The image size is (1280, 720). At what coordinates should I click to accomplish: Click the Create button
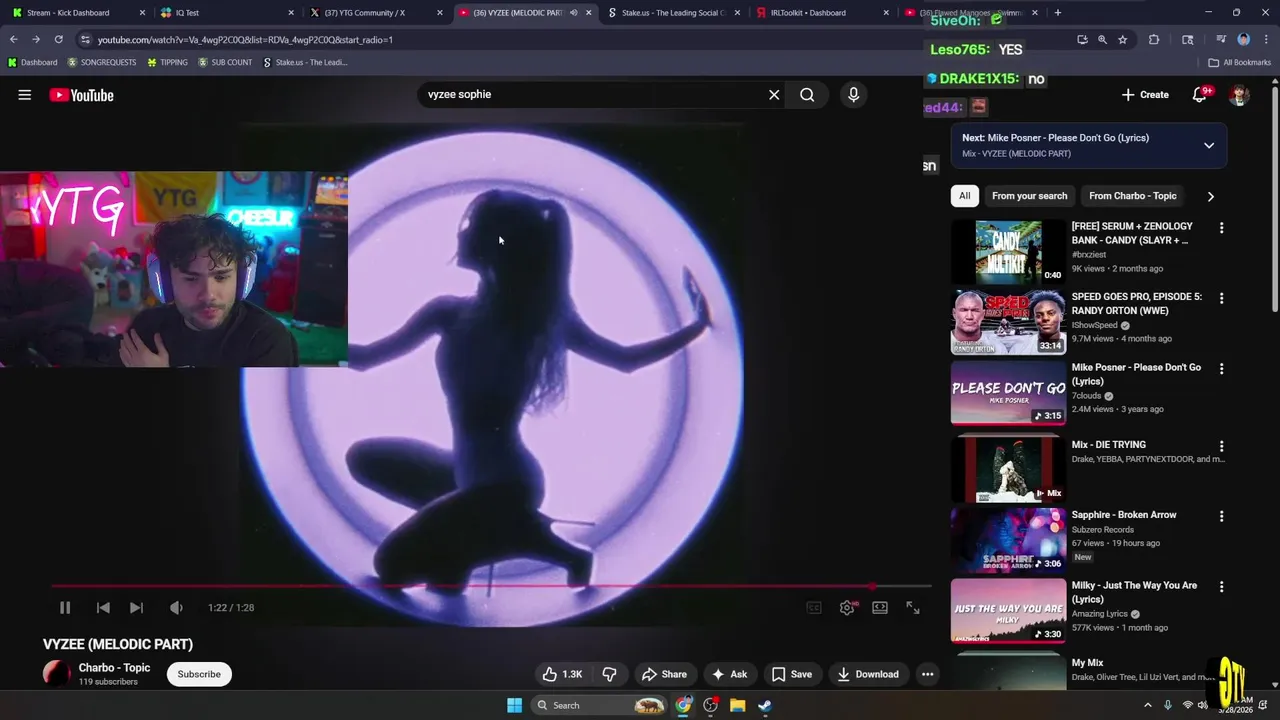tap(1146, 95)
